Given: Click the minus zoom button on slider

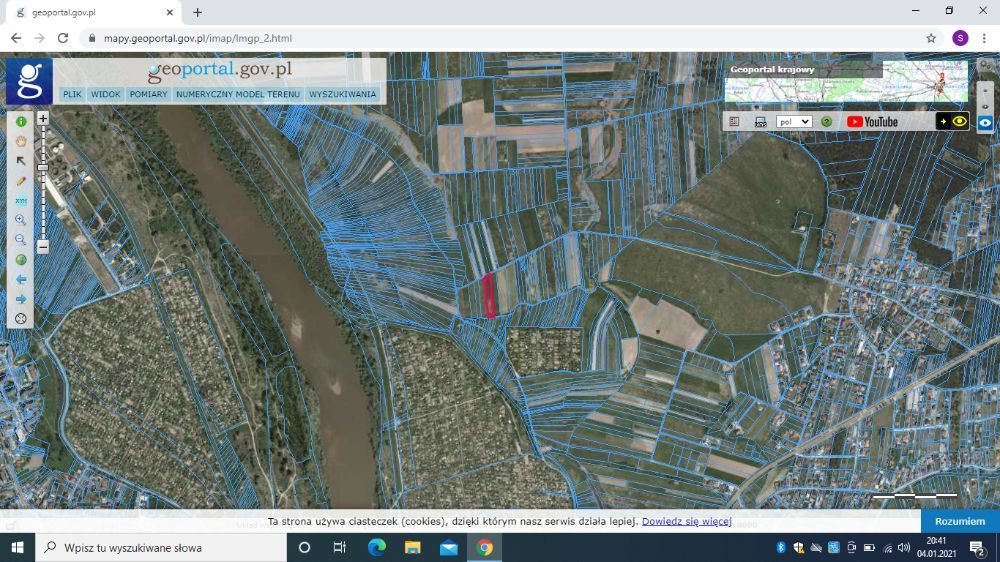Looking at the screenshot, I should (x=43, y=247).
